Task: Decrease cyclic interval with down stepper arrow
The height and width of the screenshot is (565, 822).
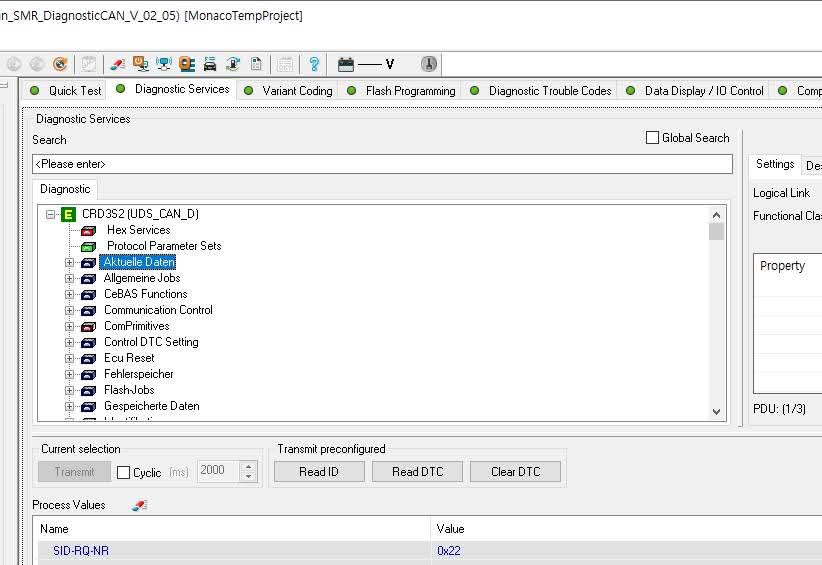Action: click(248, 477)
